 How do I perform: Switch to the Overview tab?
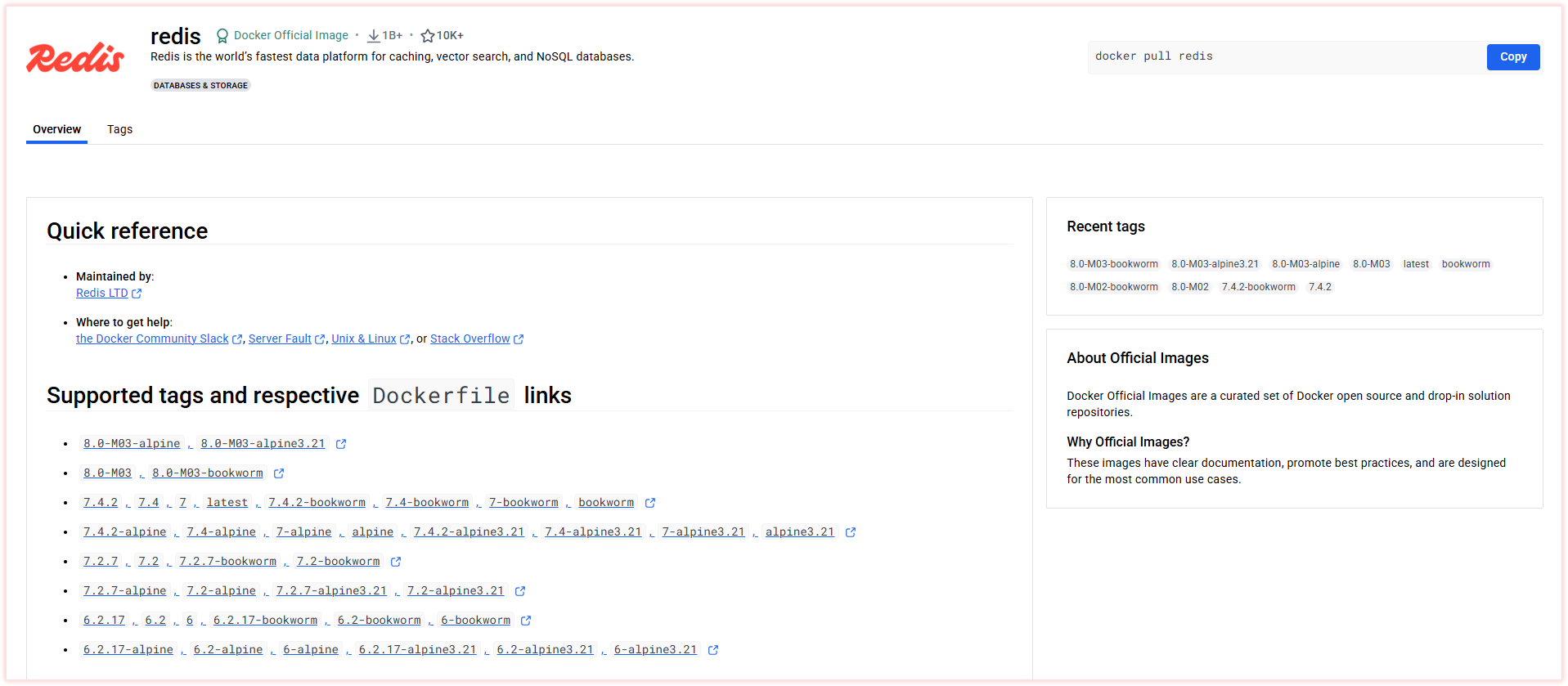(x=56, y=129)
